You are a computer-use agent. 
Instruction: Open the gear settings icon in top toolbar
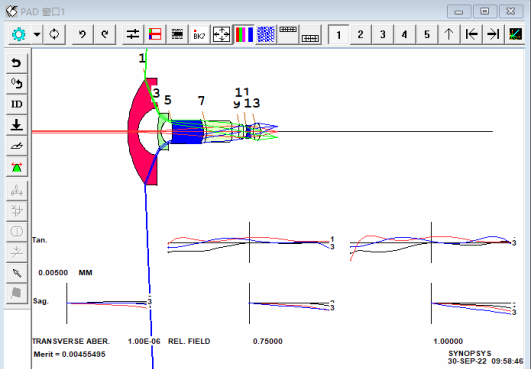point(19,35)
